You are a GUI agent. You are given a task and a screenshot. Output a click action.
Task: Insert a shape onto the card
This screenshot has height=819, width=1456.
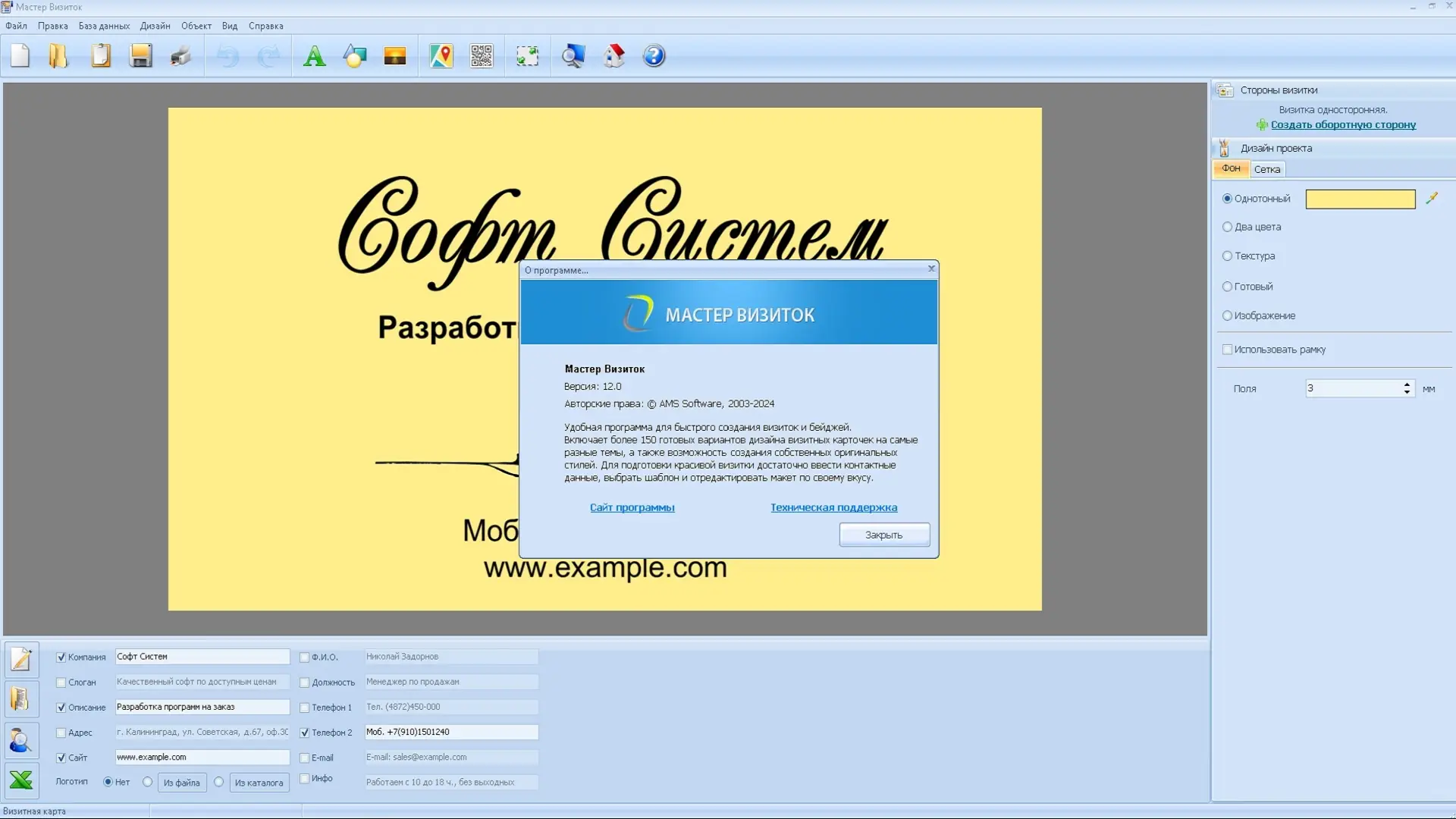tap(354, 55)
